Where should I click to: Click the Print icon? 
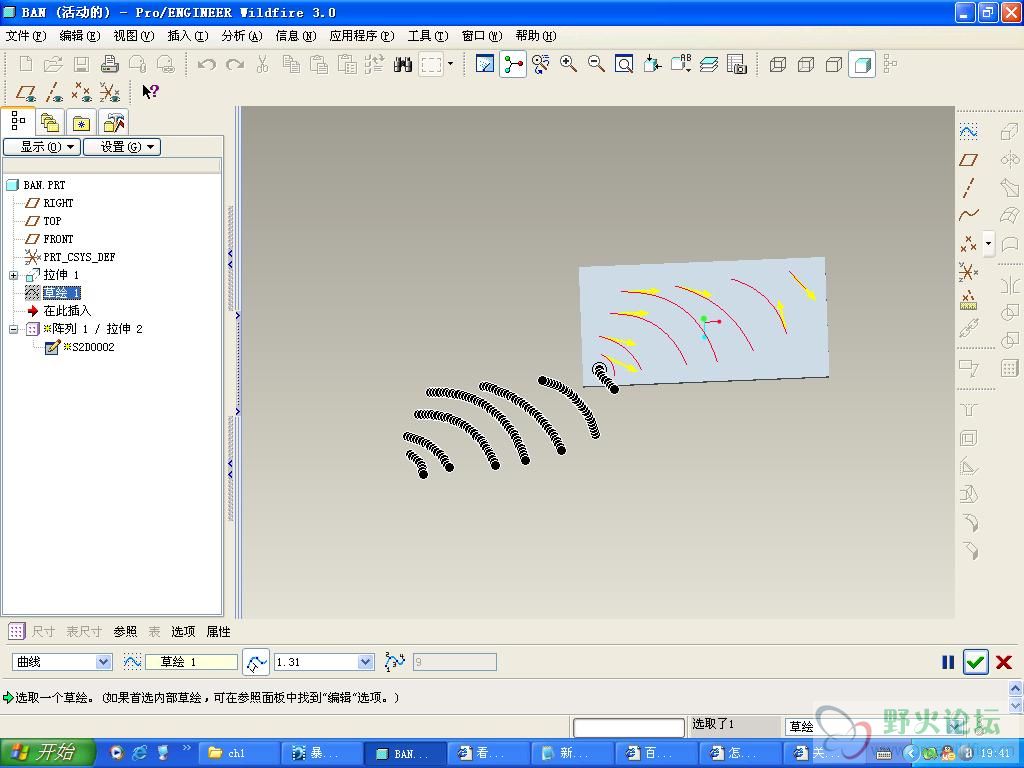point(109,64)
